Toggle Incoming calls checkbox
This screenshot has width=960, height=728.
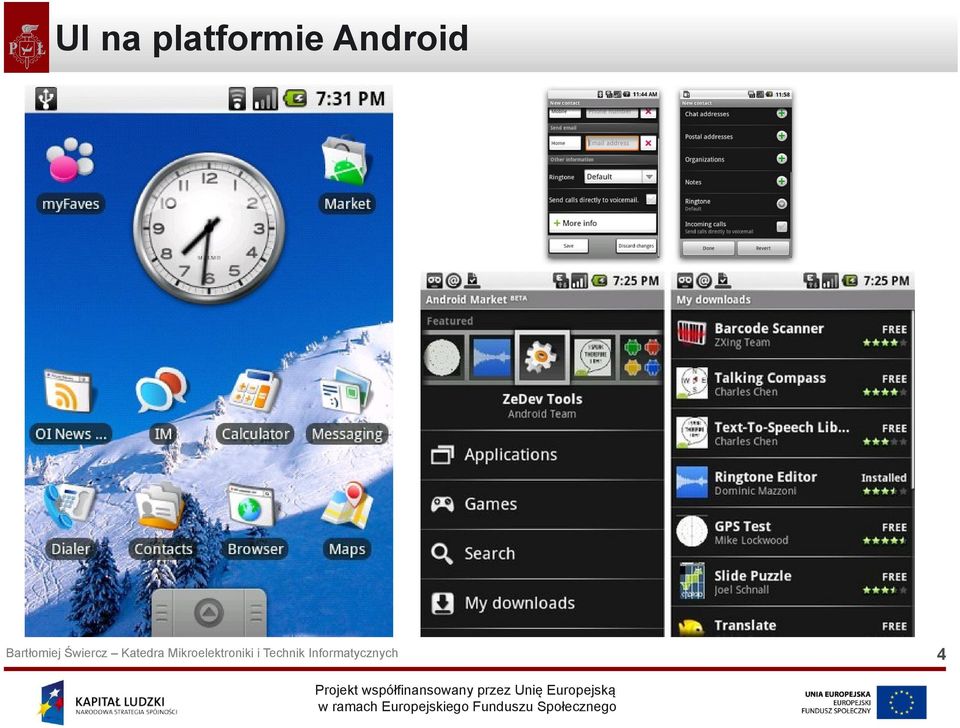point(781,227)
